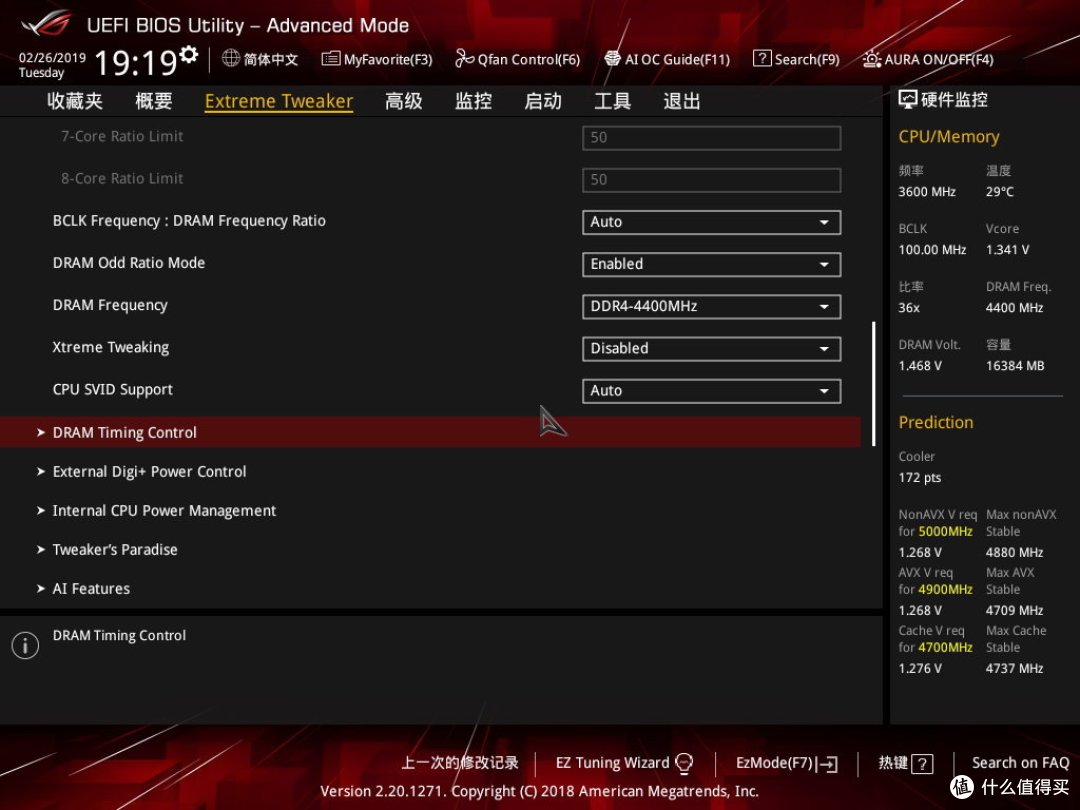Click the 02/26/2019 date text
The width and height of the screenshot is (1080, 810).
(x=52, y=58)
